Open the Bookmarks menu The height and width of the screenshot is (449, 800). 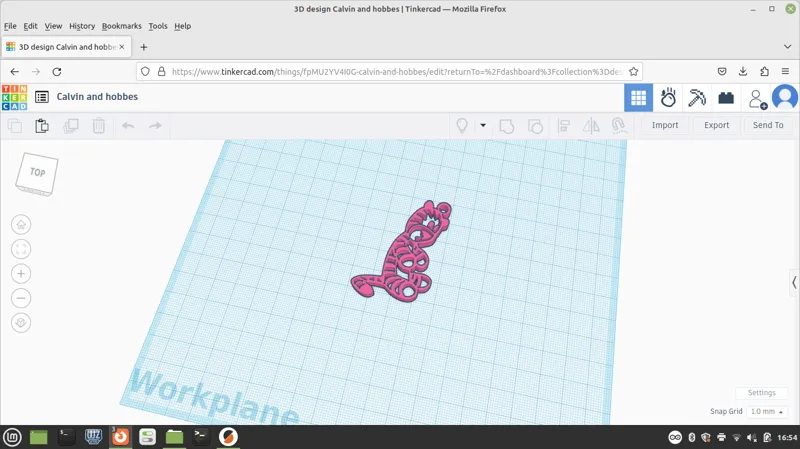(x=121, y=26)
